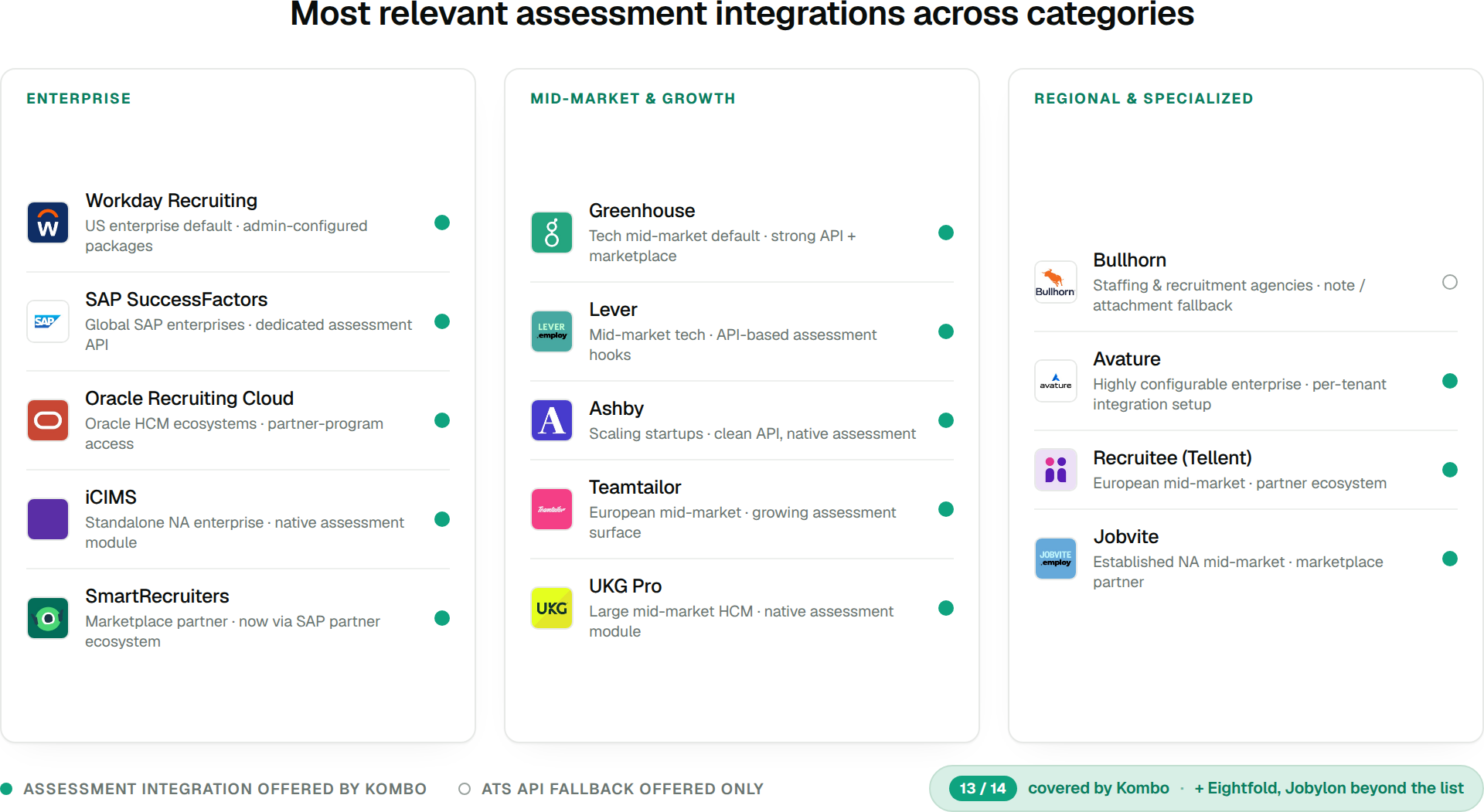Click the Teamtailor green status dot

click(x=946, y=509)
